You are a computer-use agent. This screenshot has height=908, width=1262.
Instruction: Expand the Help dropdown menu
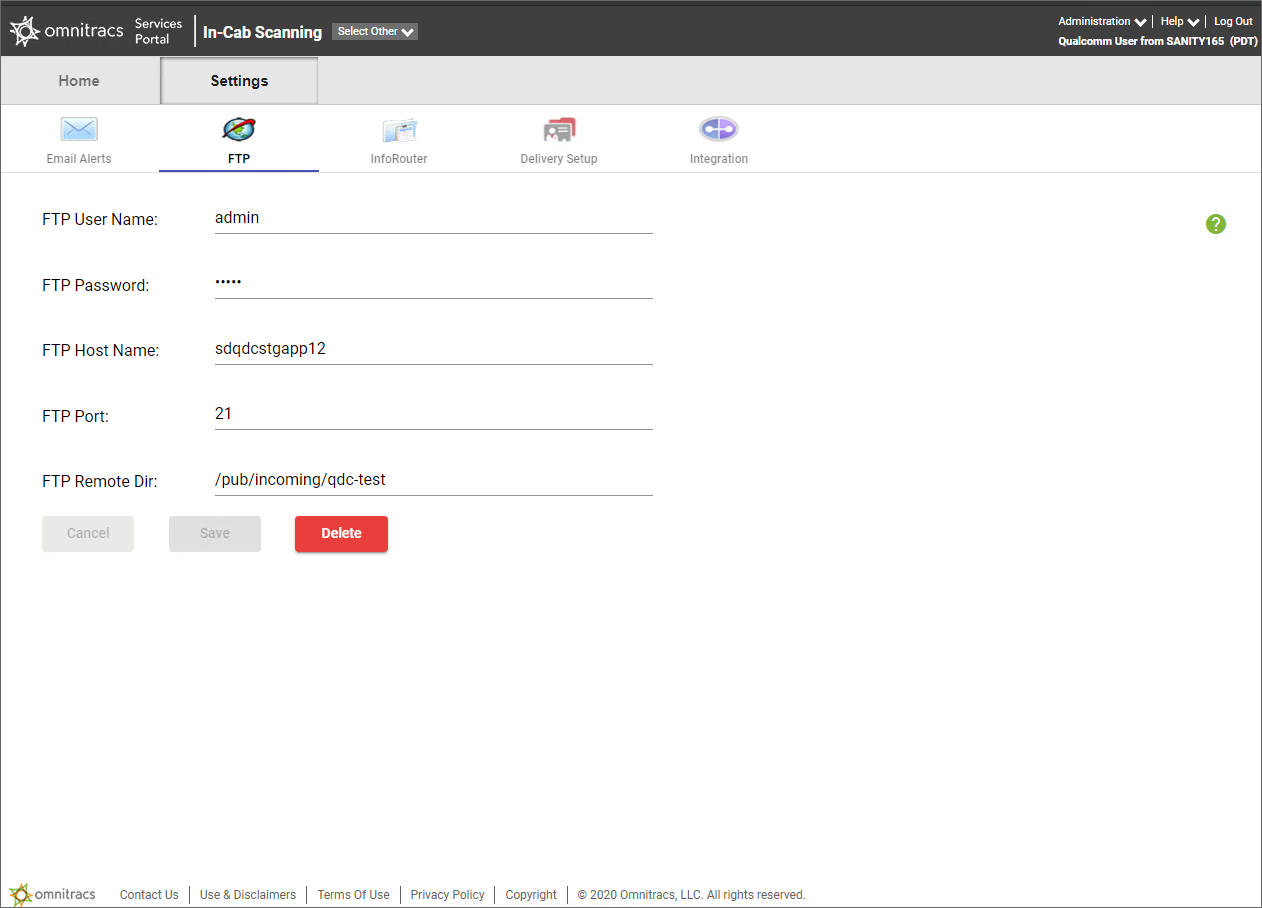[x=1179, y=21]
